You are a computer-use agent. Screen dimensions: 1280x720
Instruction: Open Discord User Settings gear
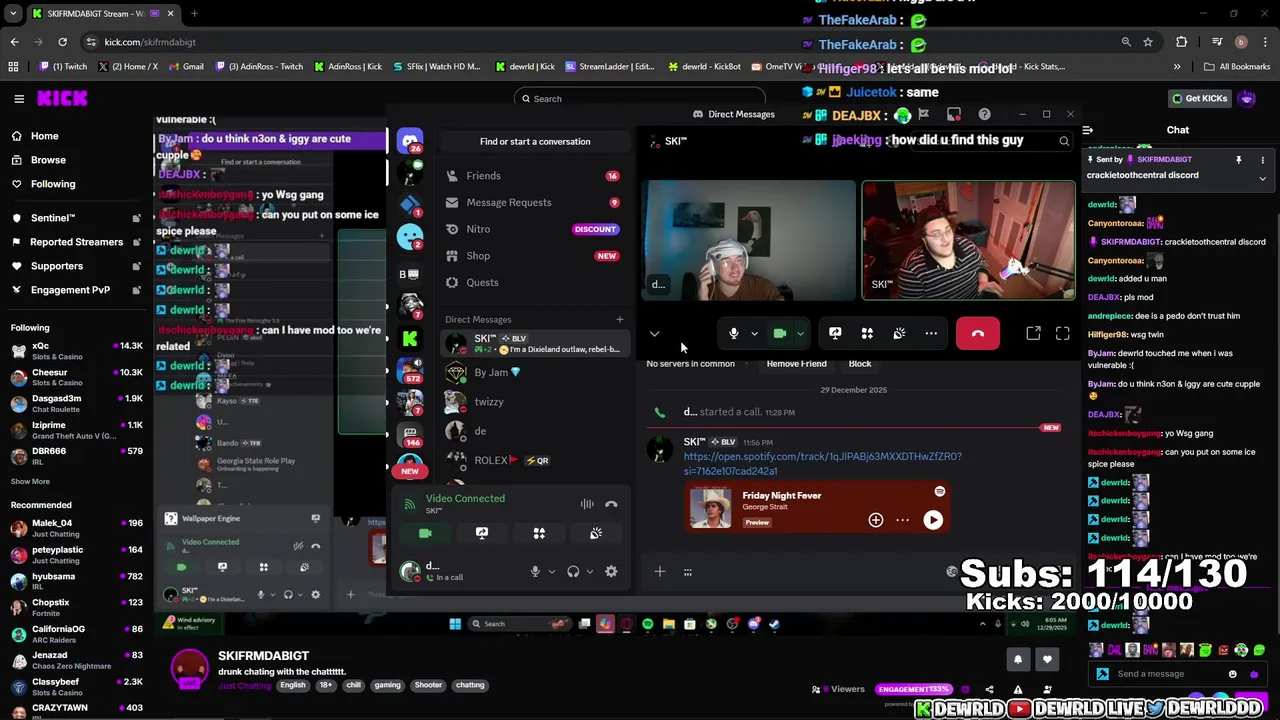click(611, 572)
